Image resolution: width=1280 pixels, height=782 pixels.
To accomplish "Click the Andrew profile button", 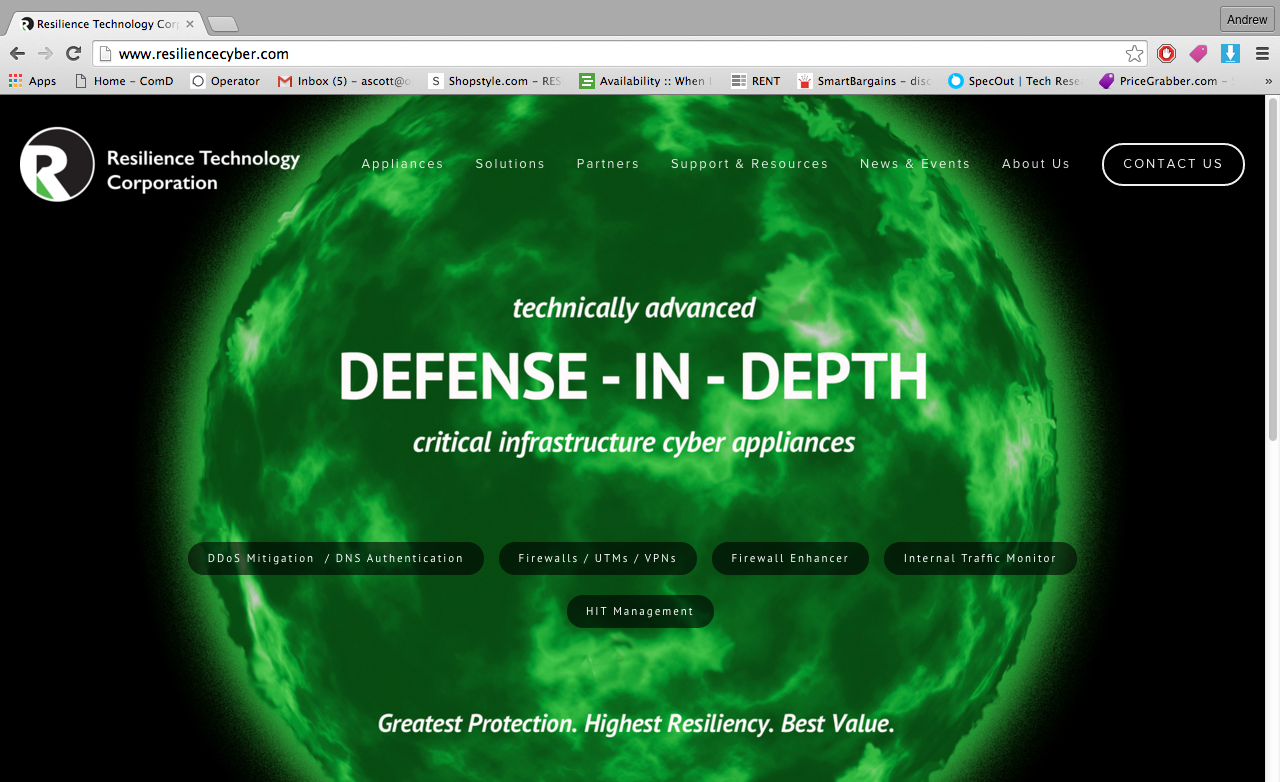I will (1247, 19).
